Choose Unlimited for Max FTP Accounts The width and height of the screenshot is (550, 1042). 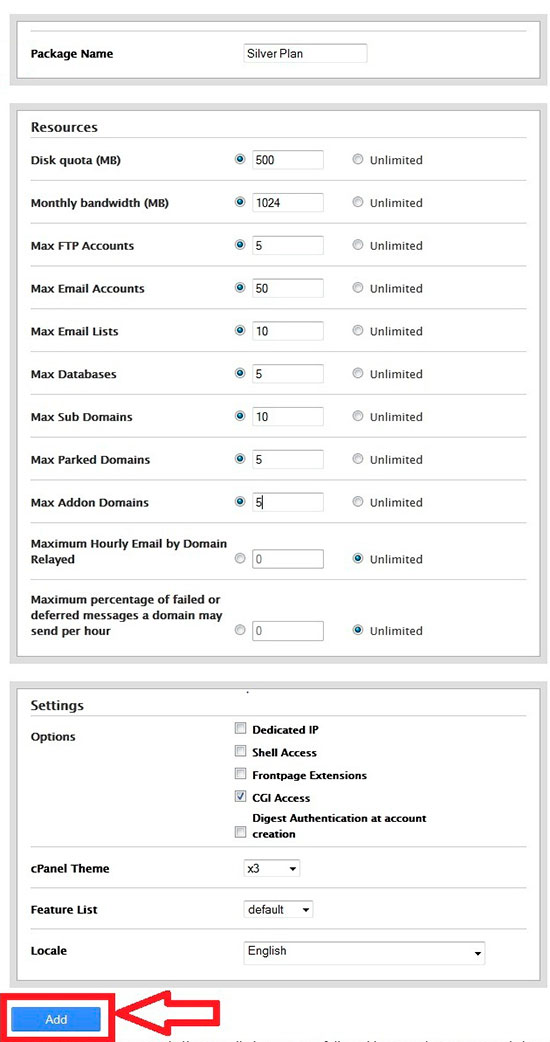coord(358,245)
